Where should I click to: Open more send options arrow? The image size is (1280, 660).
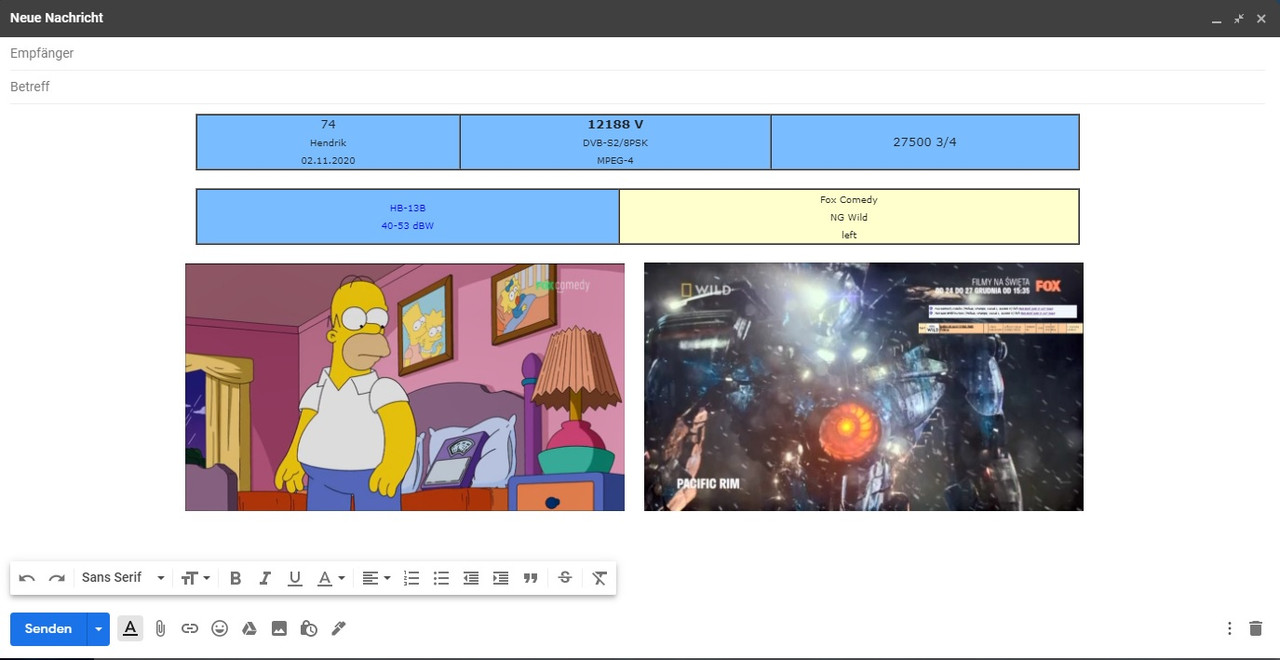pos(98,629)
